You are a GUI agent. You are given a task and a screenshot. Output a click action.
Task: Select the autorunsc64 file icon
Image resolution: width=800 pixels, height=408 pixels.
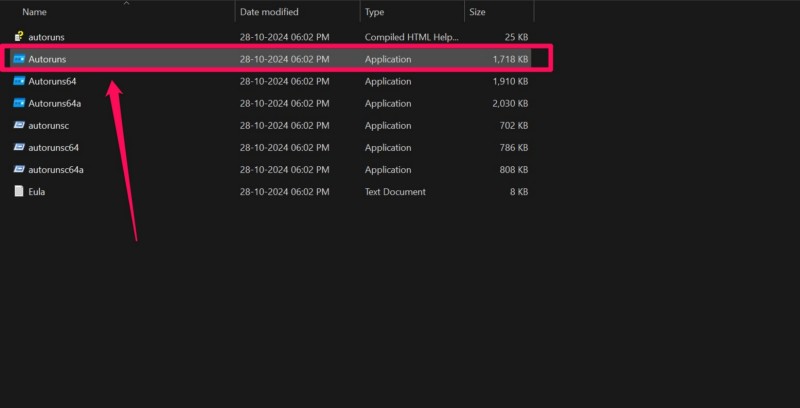(x=19, y=147)
